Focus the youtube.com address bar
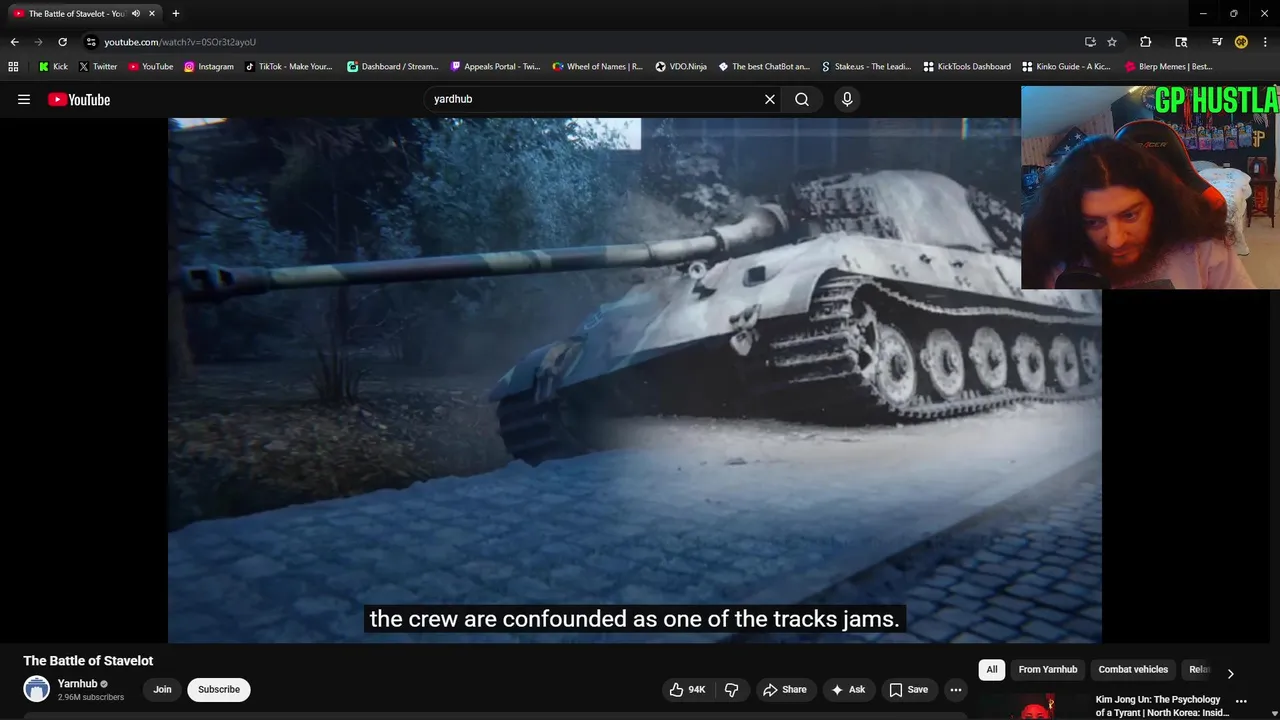The height and width of the screenshot is (720, 1280). 580,42
